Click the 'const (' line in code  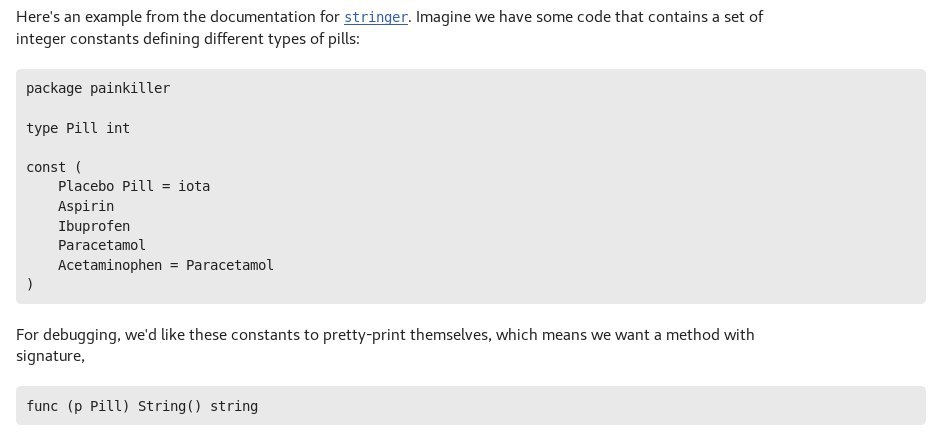click(x=46, y=167)
